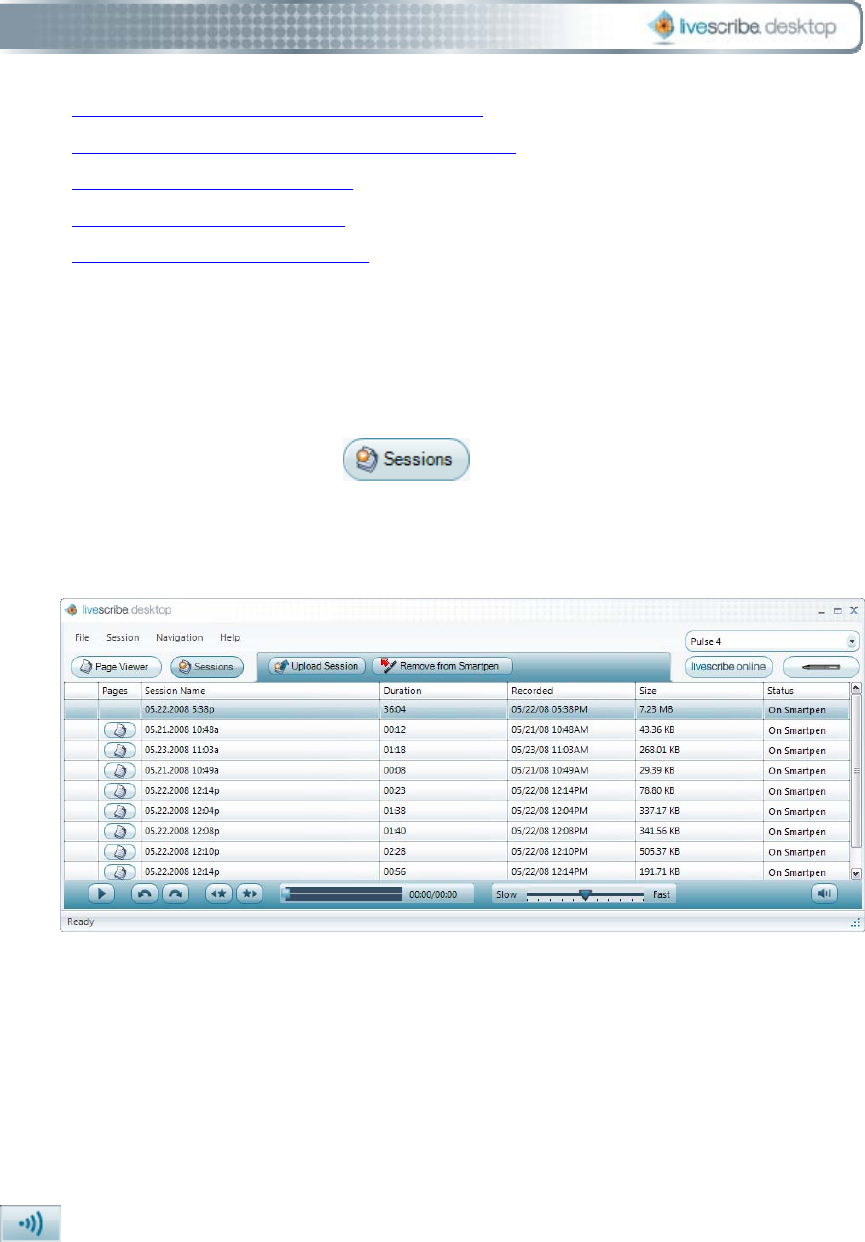Viewport: 865px width, 1242px height.
Task: Click the Pages column header
Action: point(119,690)
